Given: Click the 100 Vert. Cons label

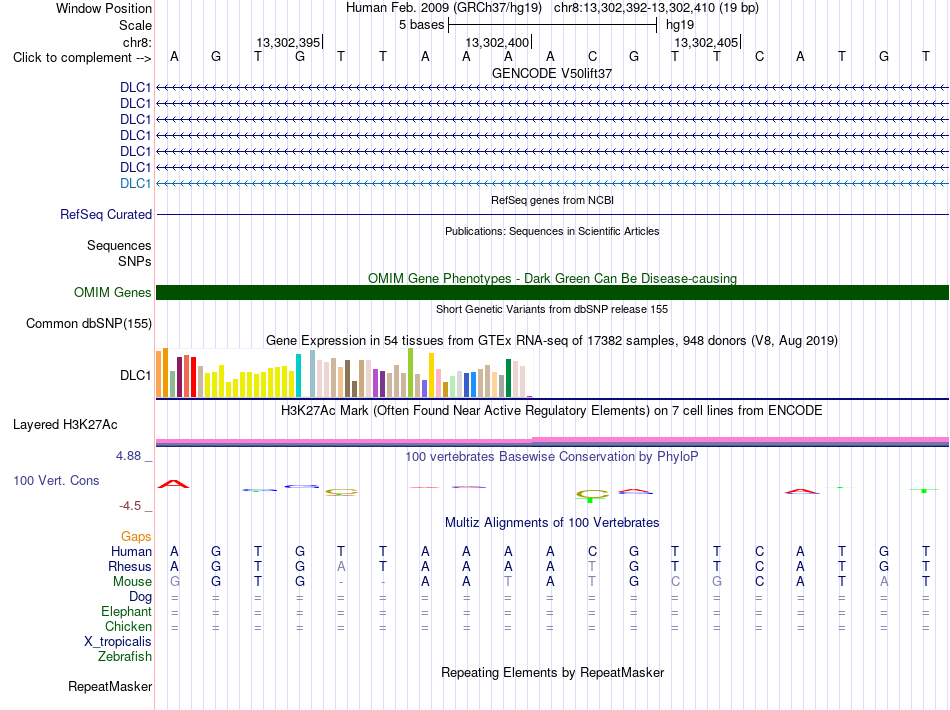Looking at the screenshot, I should [56, 480].
